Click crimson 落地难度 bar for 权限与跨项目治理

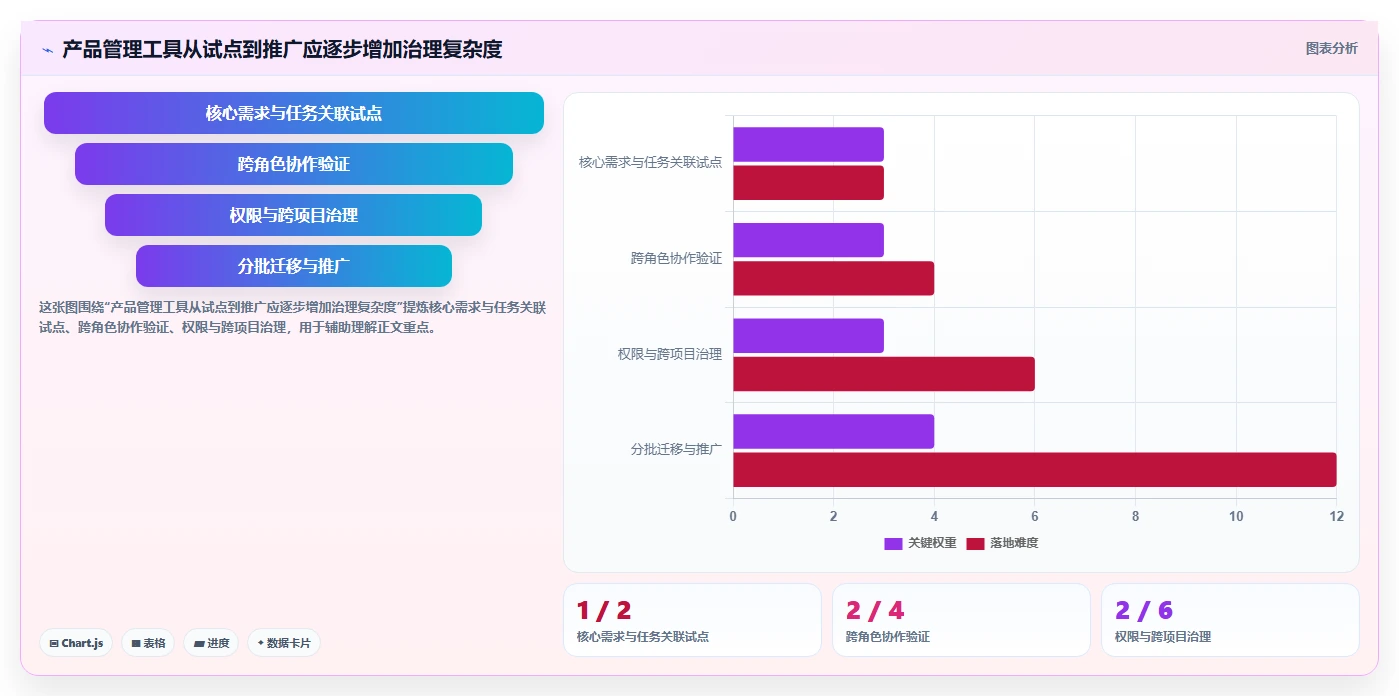tap(884, 374)
